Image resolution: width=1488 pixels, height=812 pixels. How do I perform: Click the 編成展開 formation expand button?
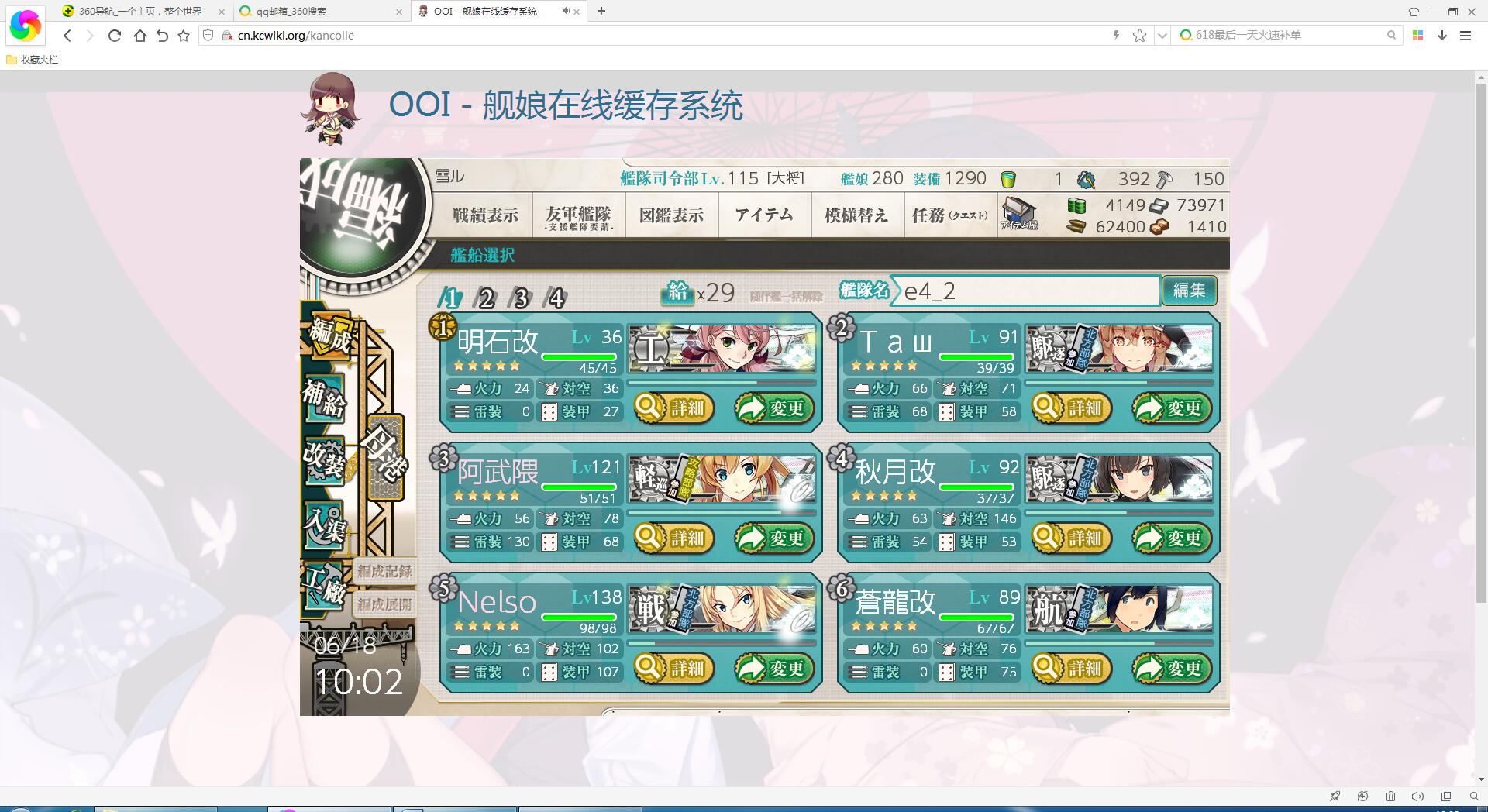click(384, 604)
